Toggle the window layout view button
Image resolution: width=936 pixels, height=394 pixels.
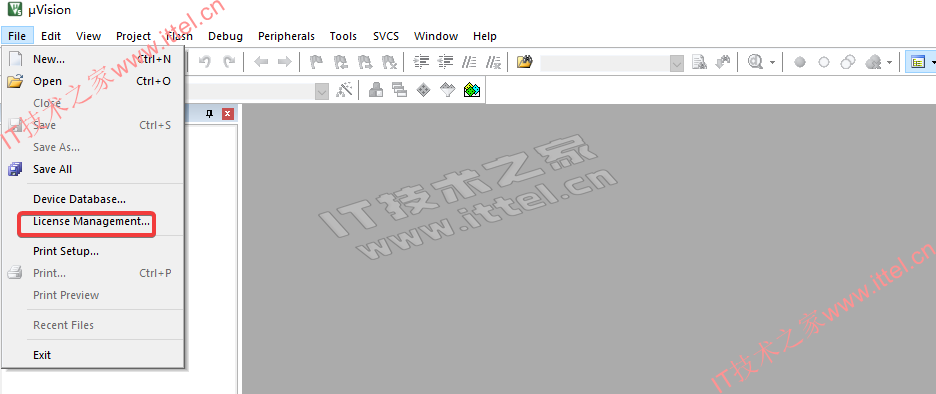click(917, 62)
